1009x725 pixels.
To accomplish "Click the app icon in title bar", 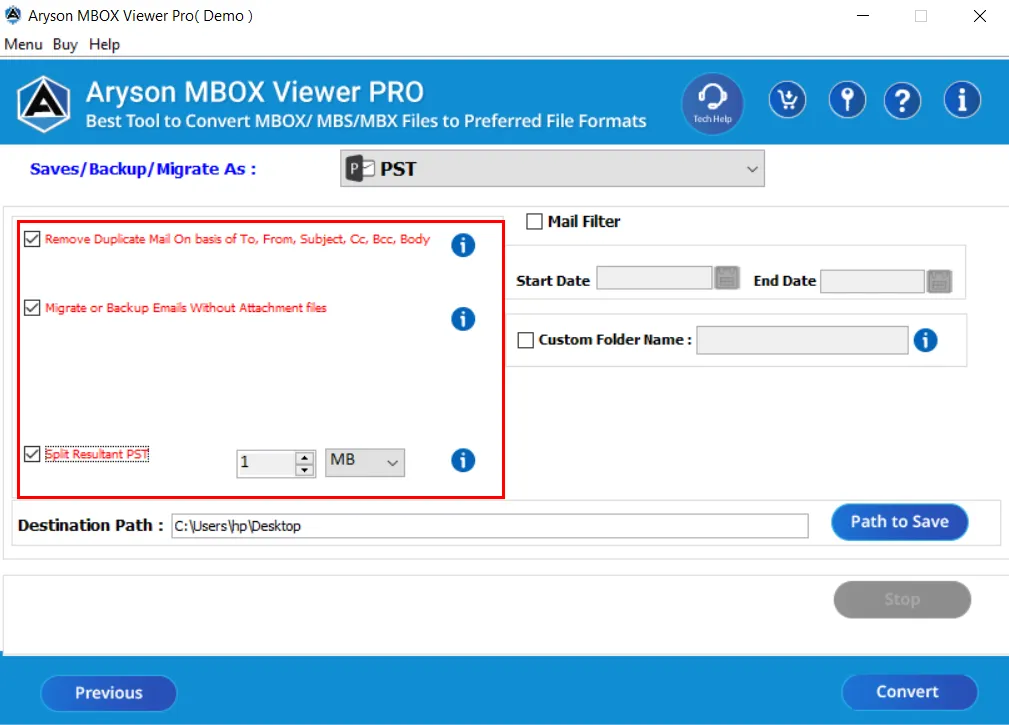I will (13, 15).
